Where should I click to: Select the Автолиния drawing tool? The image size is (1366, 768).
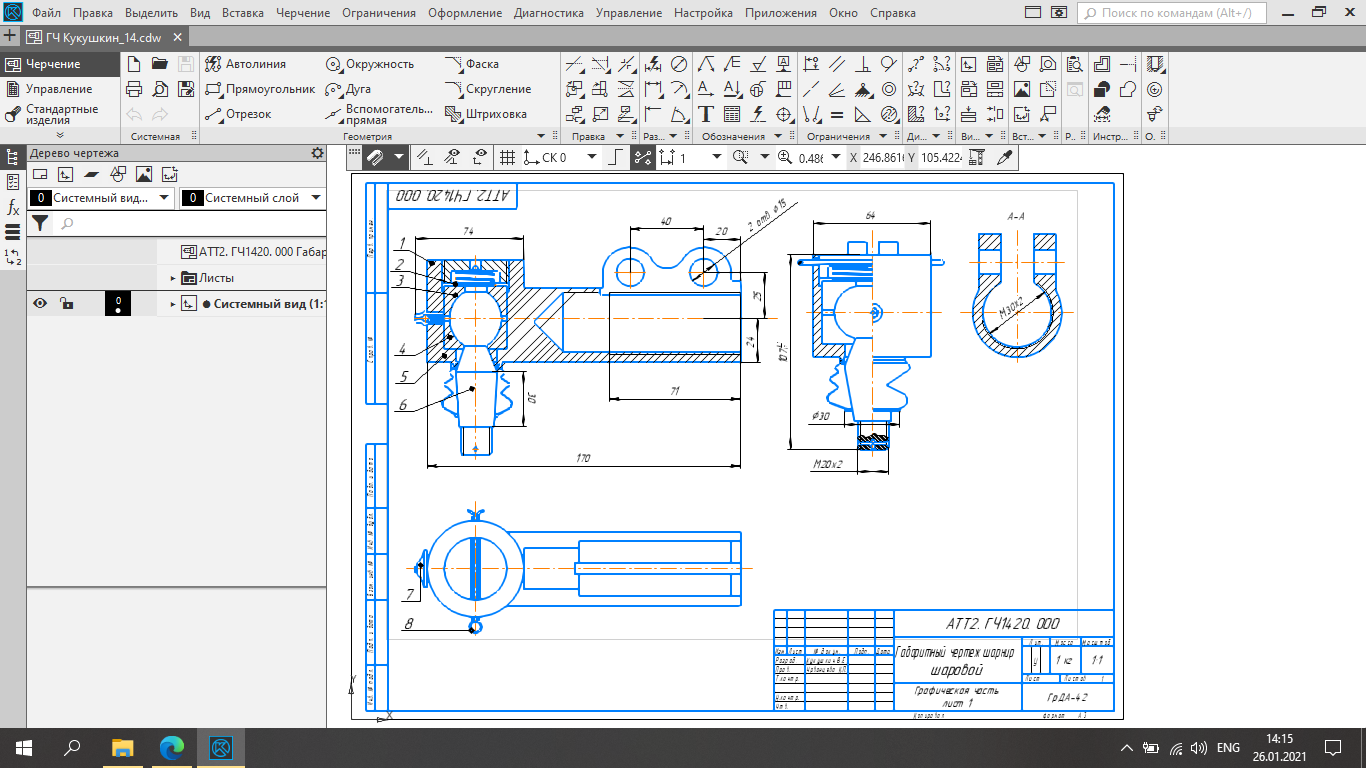tap(246, 64)
